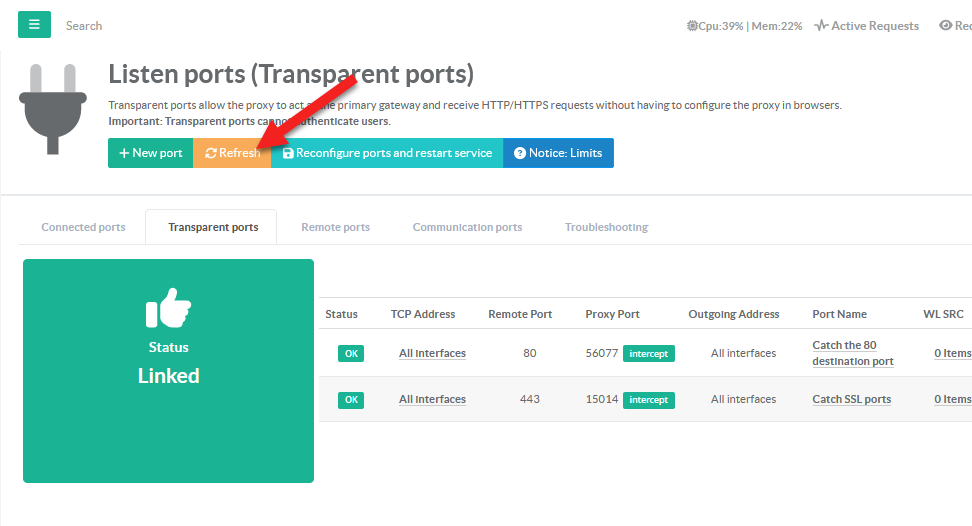Open the Notice: Limits button

558,153
